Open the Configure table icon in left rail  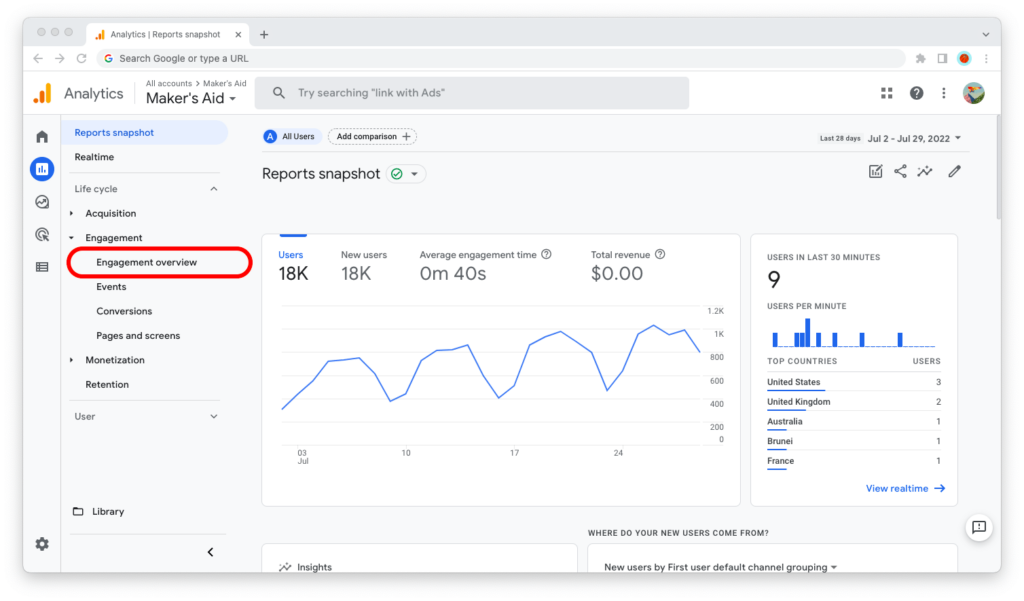tap(42, 267)
